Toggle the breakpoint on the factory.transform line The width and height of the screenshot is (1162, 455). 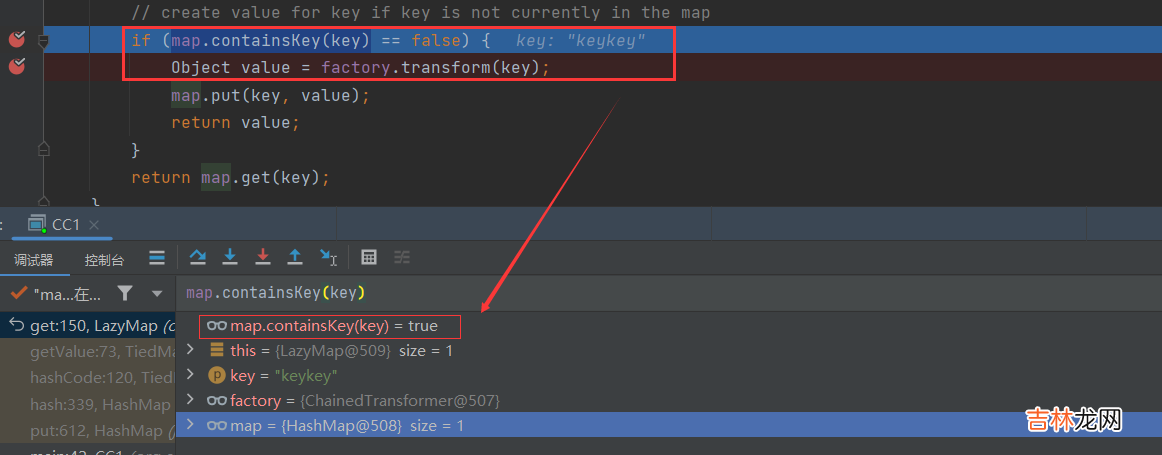click(17, 67)
